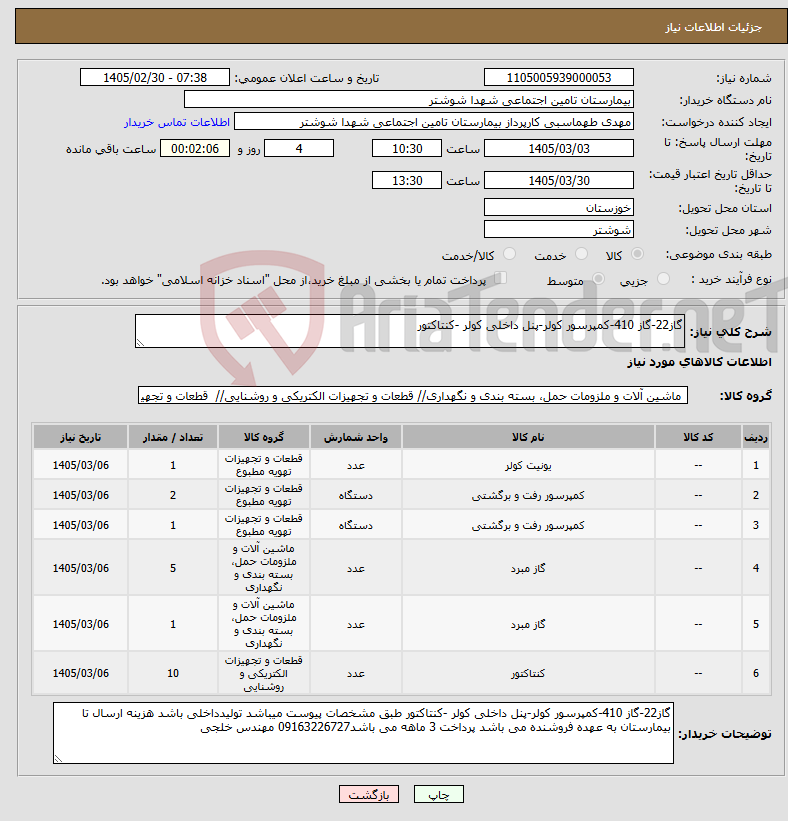Click the price validity date 1405/03/30
The height and width of the screenshot is (821, 788).
pos(559,181)
